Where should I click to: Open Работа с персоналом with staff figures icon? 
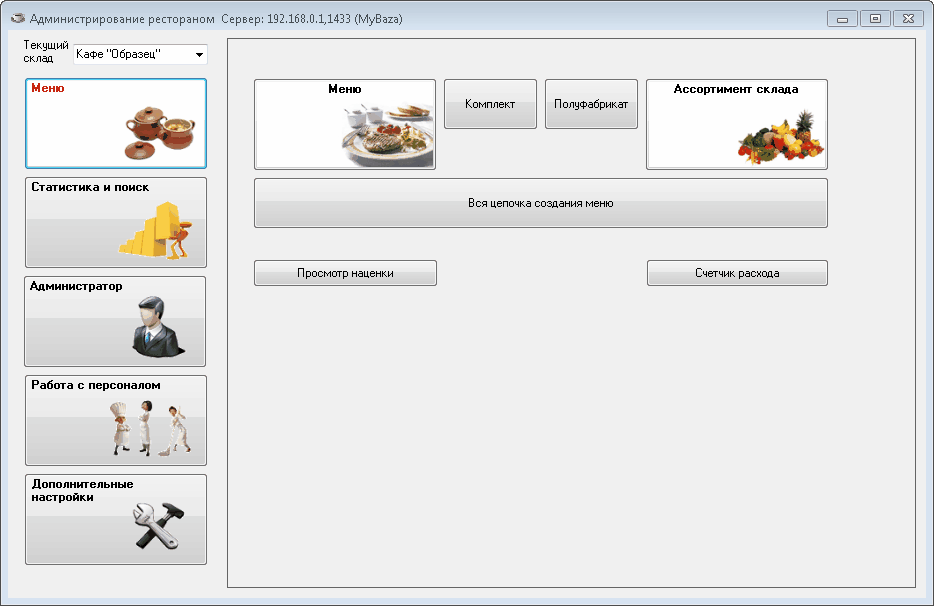(115, 420)
